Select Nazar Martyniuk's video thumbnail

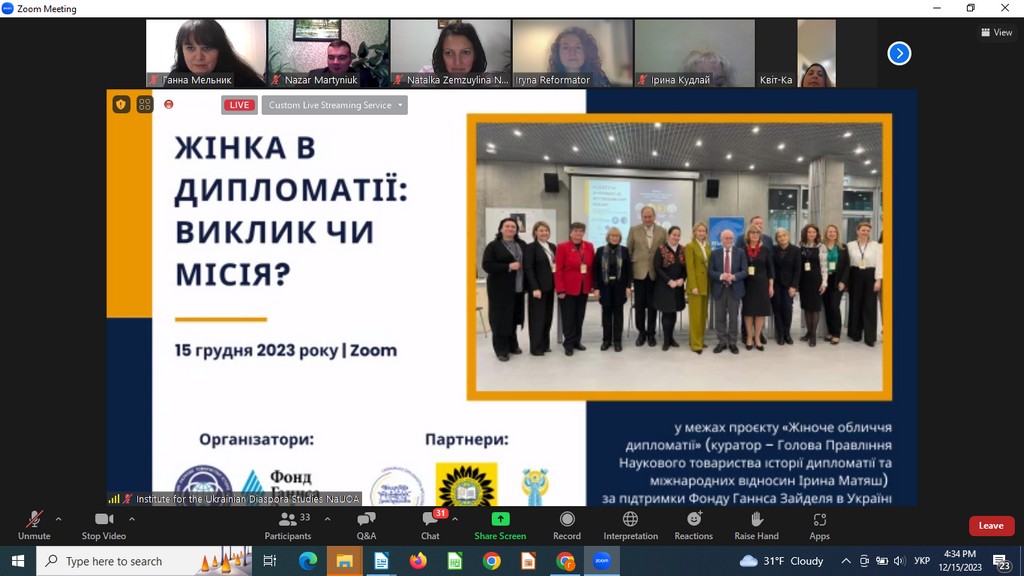328,53
